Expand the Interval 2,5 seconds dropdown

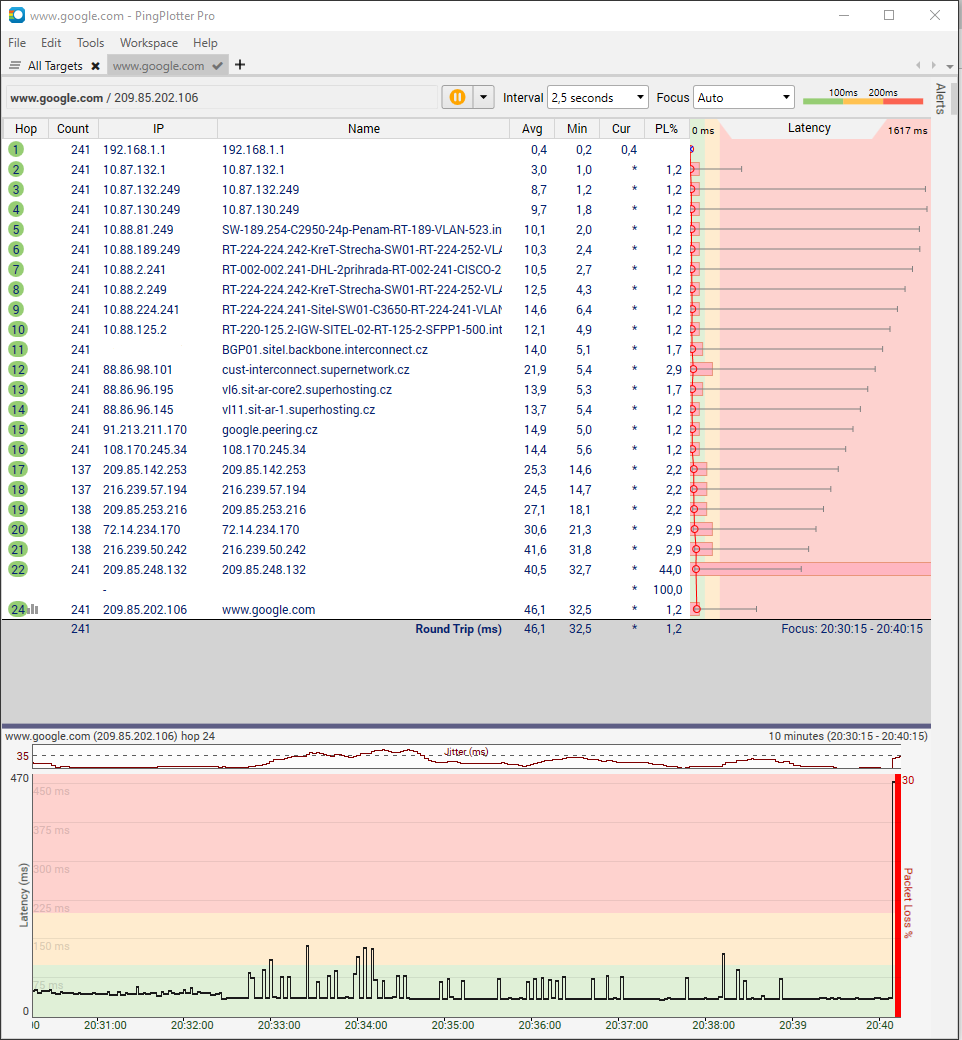click(598, 98)
